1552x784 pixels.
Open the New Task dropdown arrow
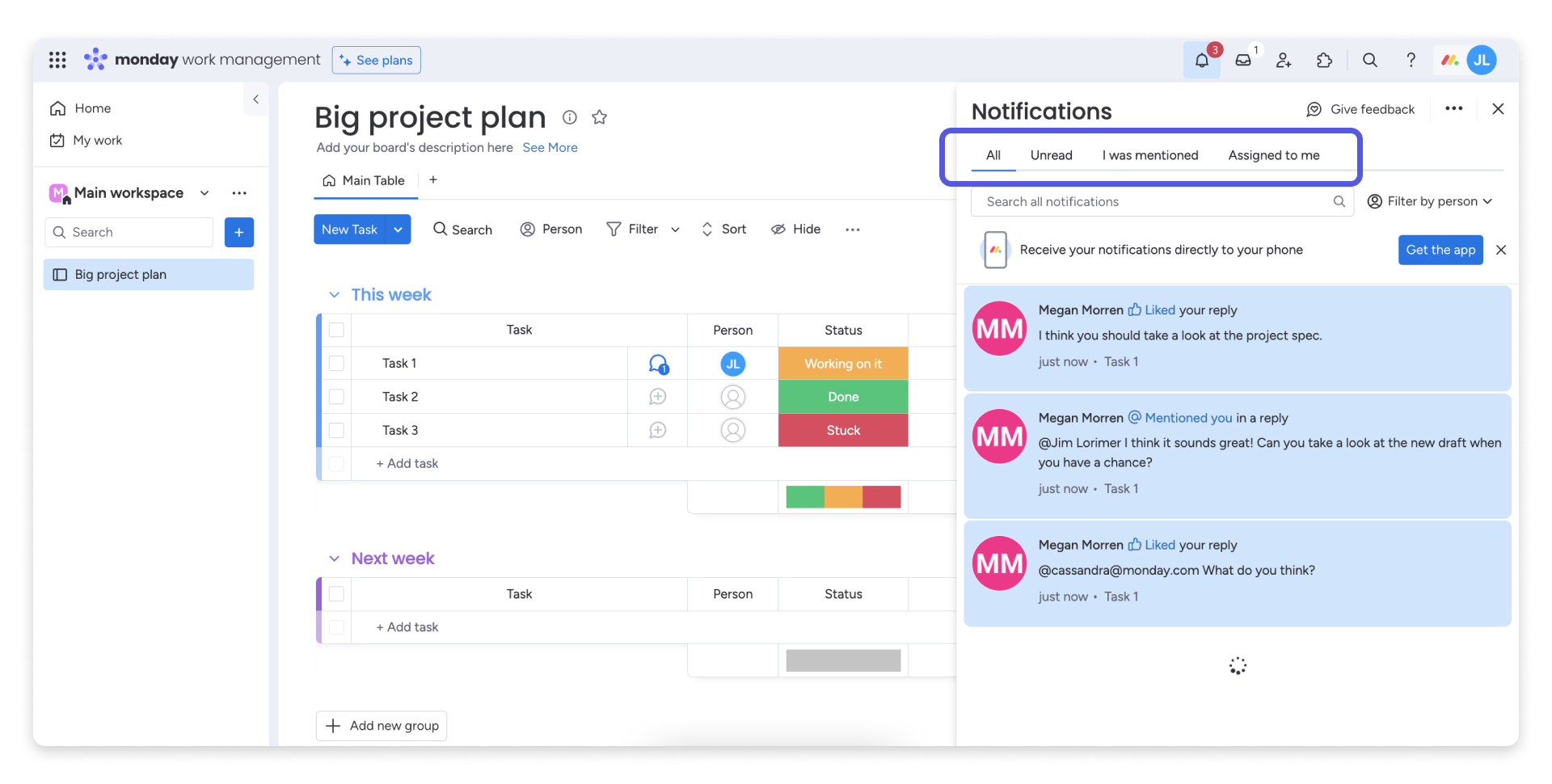coord(398,229)
